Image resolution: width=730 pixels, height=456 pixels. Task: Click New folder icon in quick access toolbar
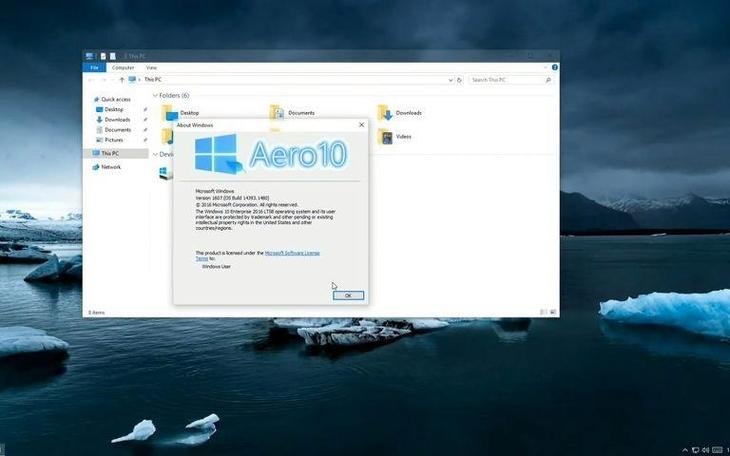[x=113, y=56]
